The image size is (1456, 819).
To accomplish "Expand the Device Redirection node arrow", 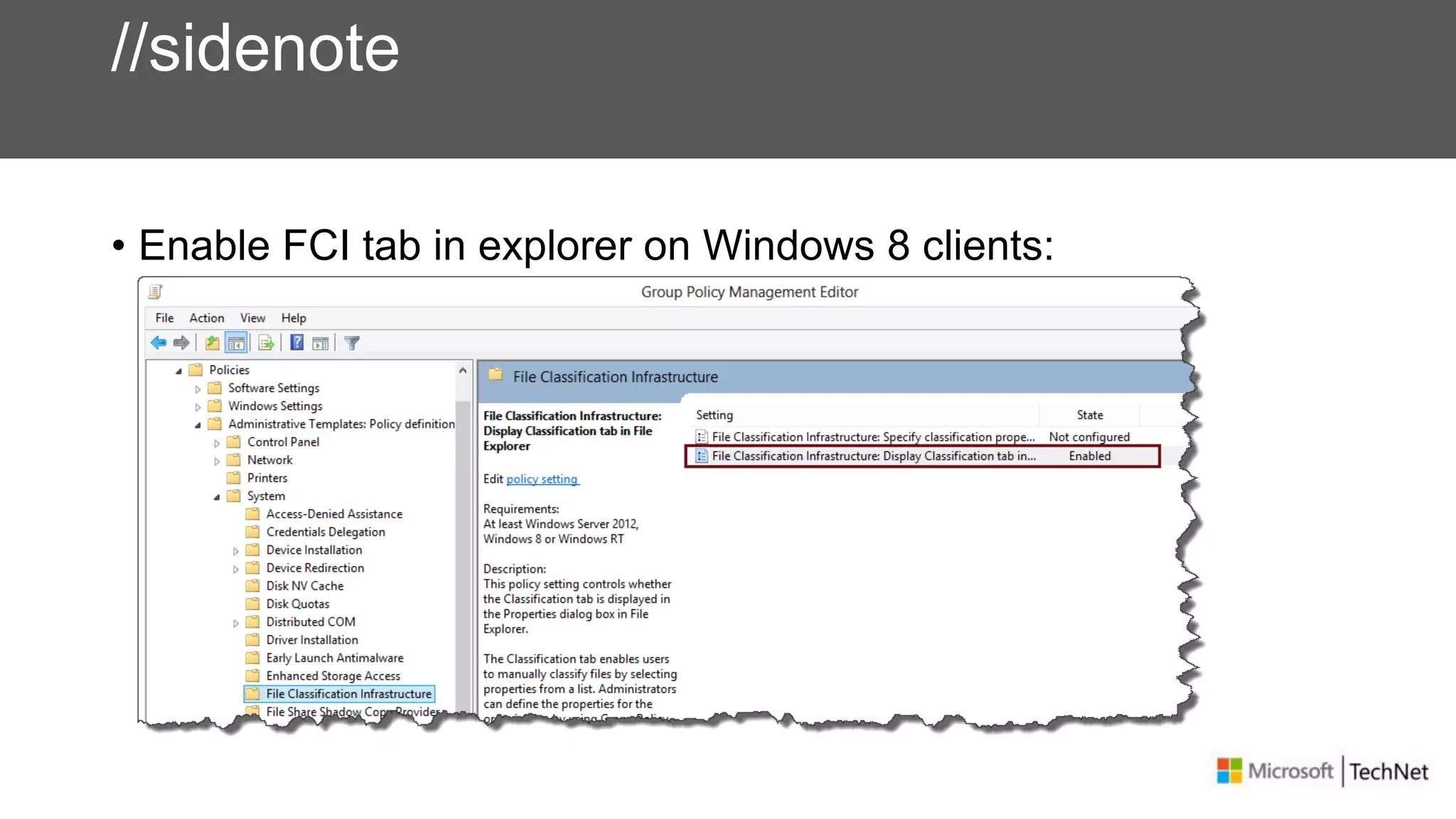I will (236, 569).
